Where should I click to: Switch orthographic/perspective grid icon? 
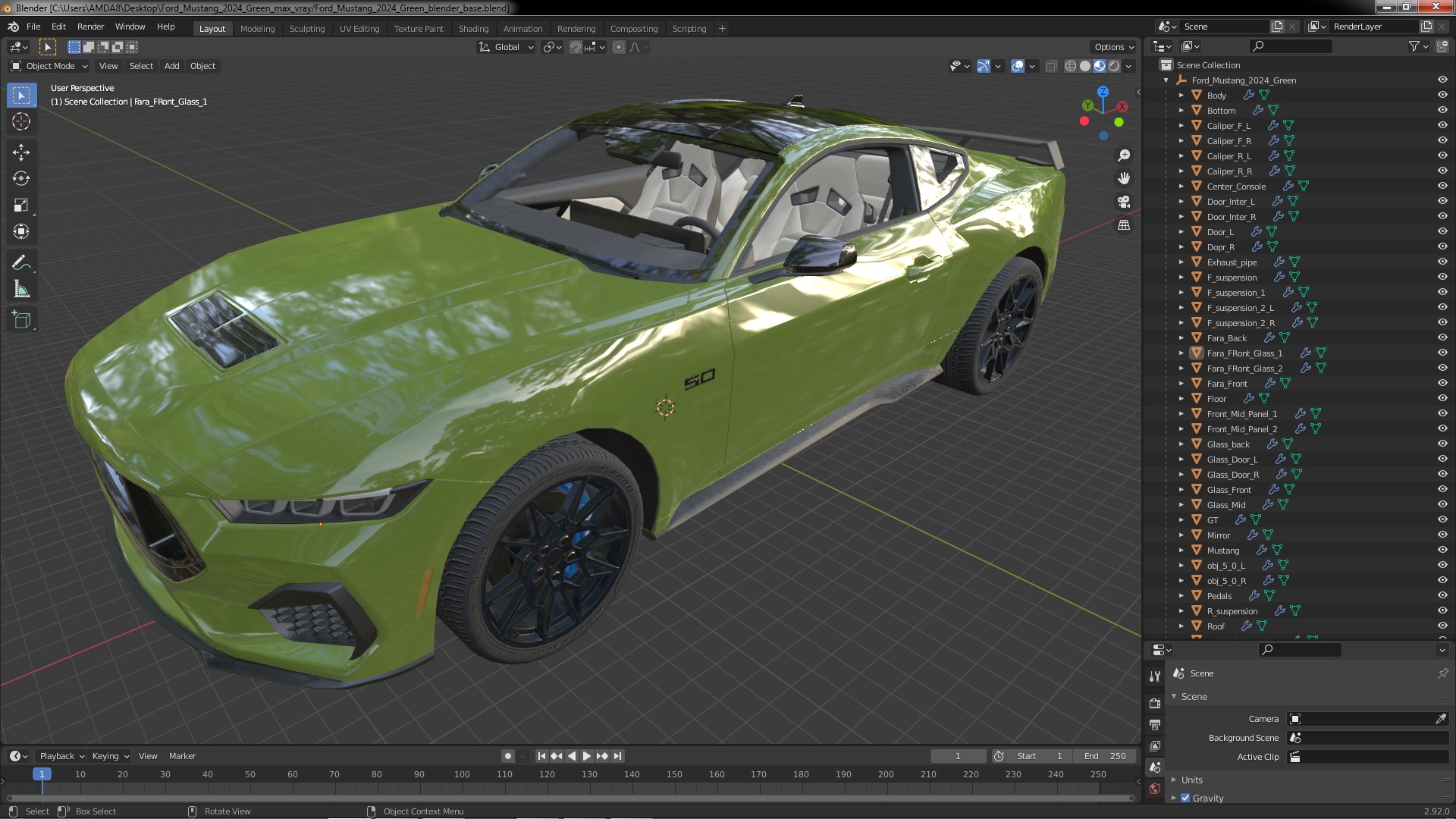1124,225
